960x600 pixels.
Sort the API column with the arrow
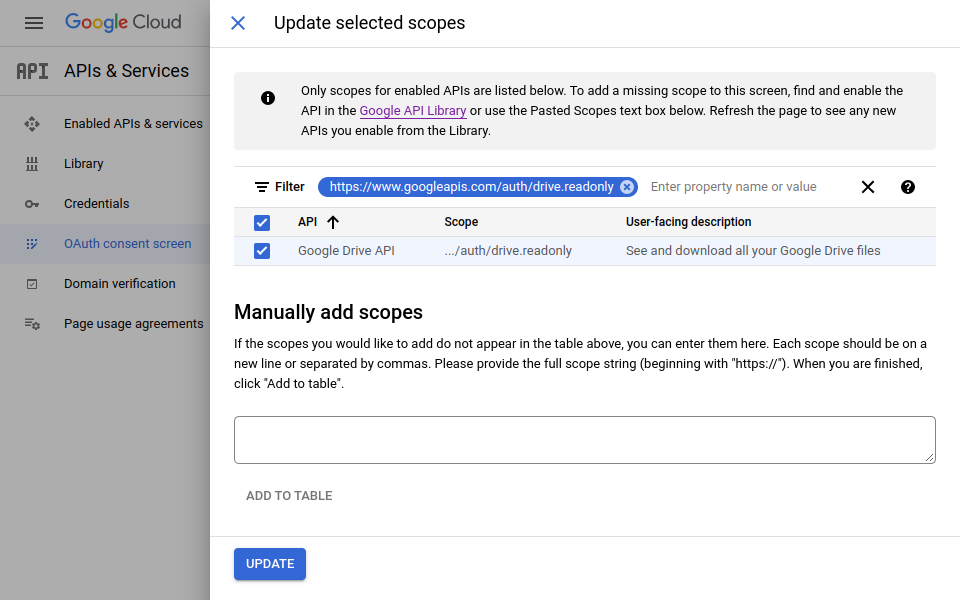tap(333, 222)
